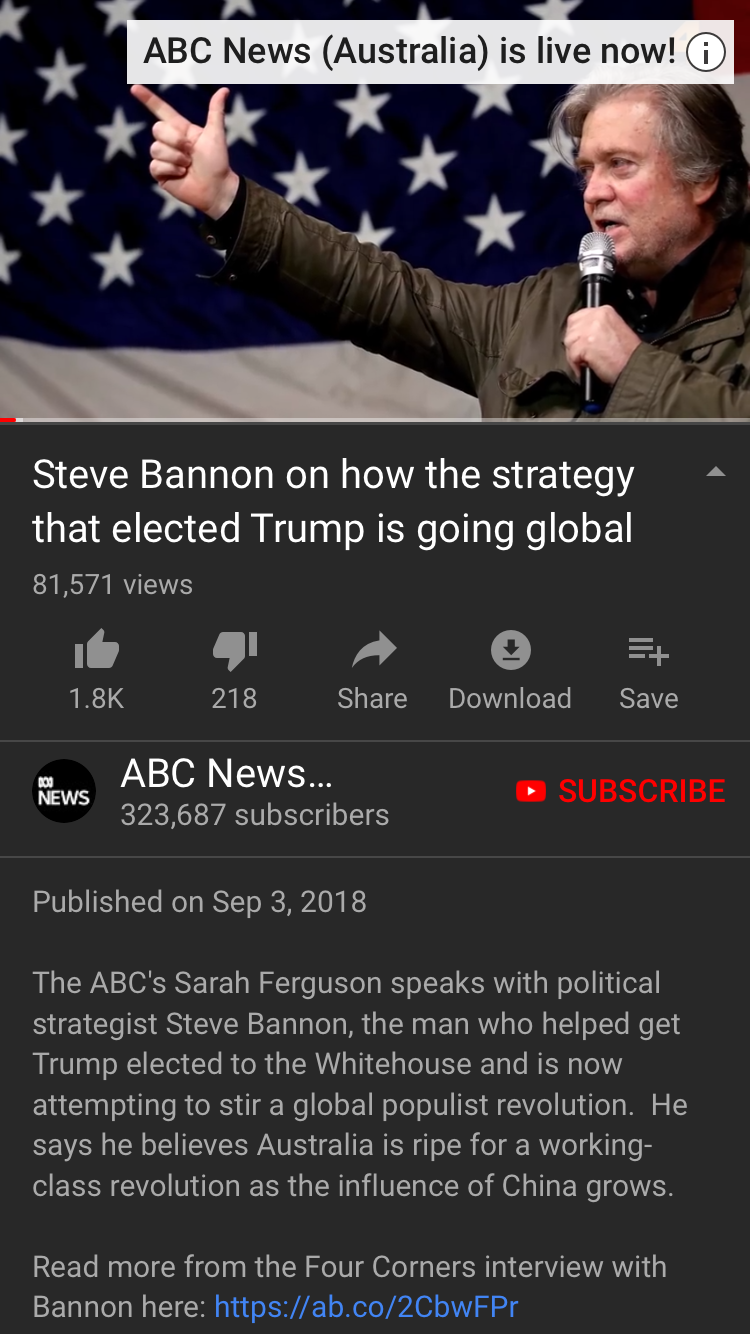
Task: Tap the 218 dislike count
Action: tap(234, 698)
